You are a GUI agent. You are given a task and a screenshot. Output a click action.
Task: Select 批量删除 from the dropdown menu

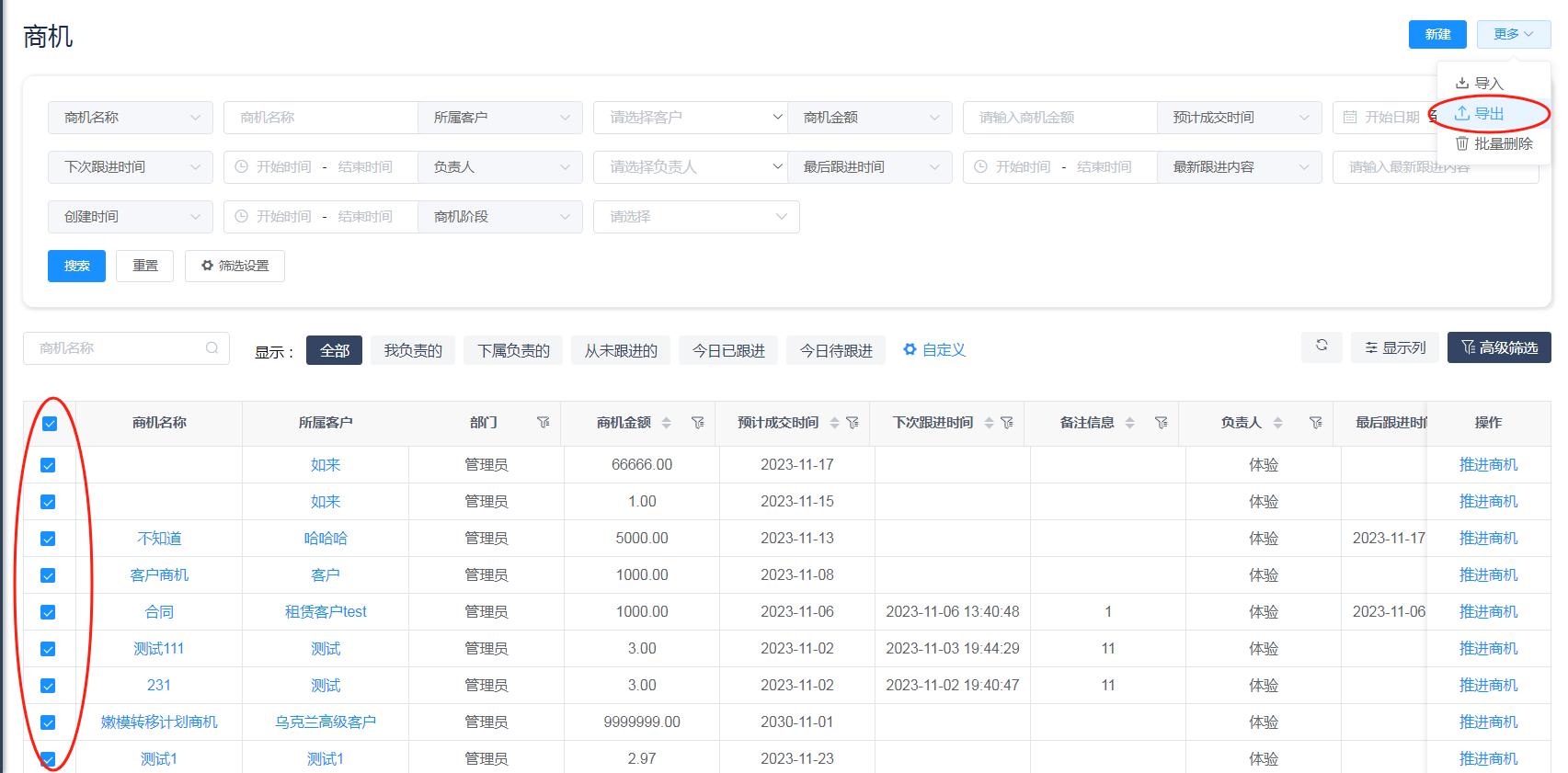pyautogui.click(x=1494, y=144)
